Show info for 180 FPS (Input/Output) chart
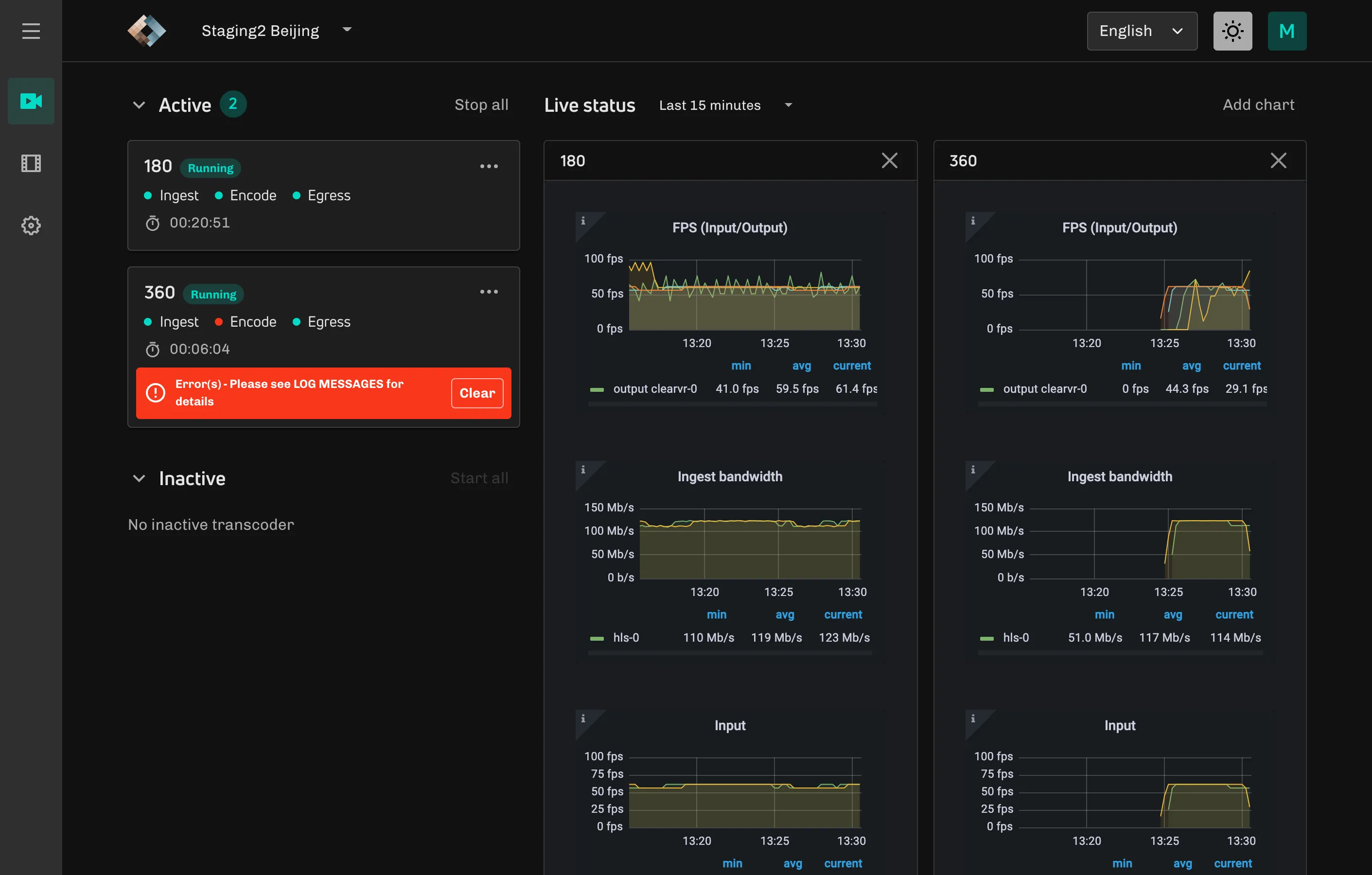1372x875 pixels. 583,221
